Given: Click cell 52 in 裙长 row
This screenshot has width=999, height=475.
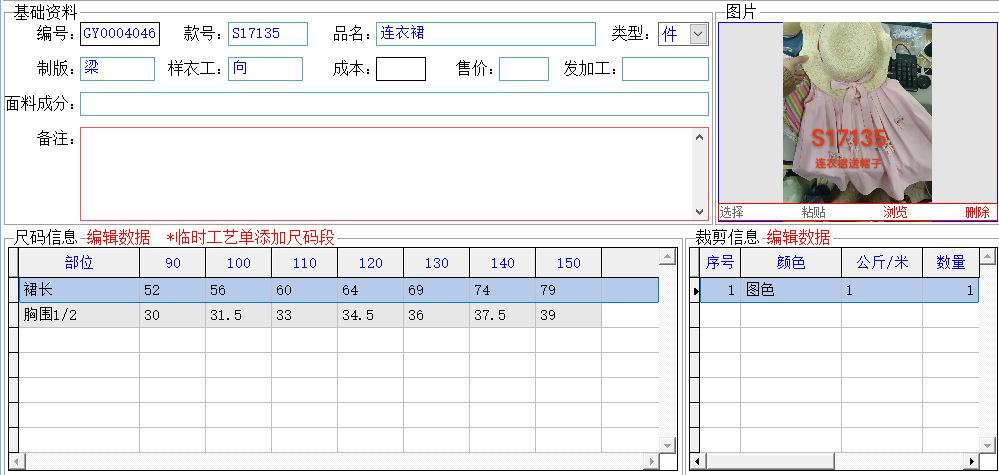Looking at the screenshot, I should tap(173, 290).
